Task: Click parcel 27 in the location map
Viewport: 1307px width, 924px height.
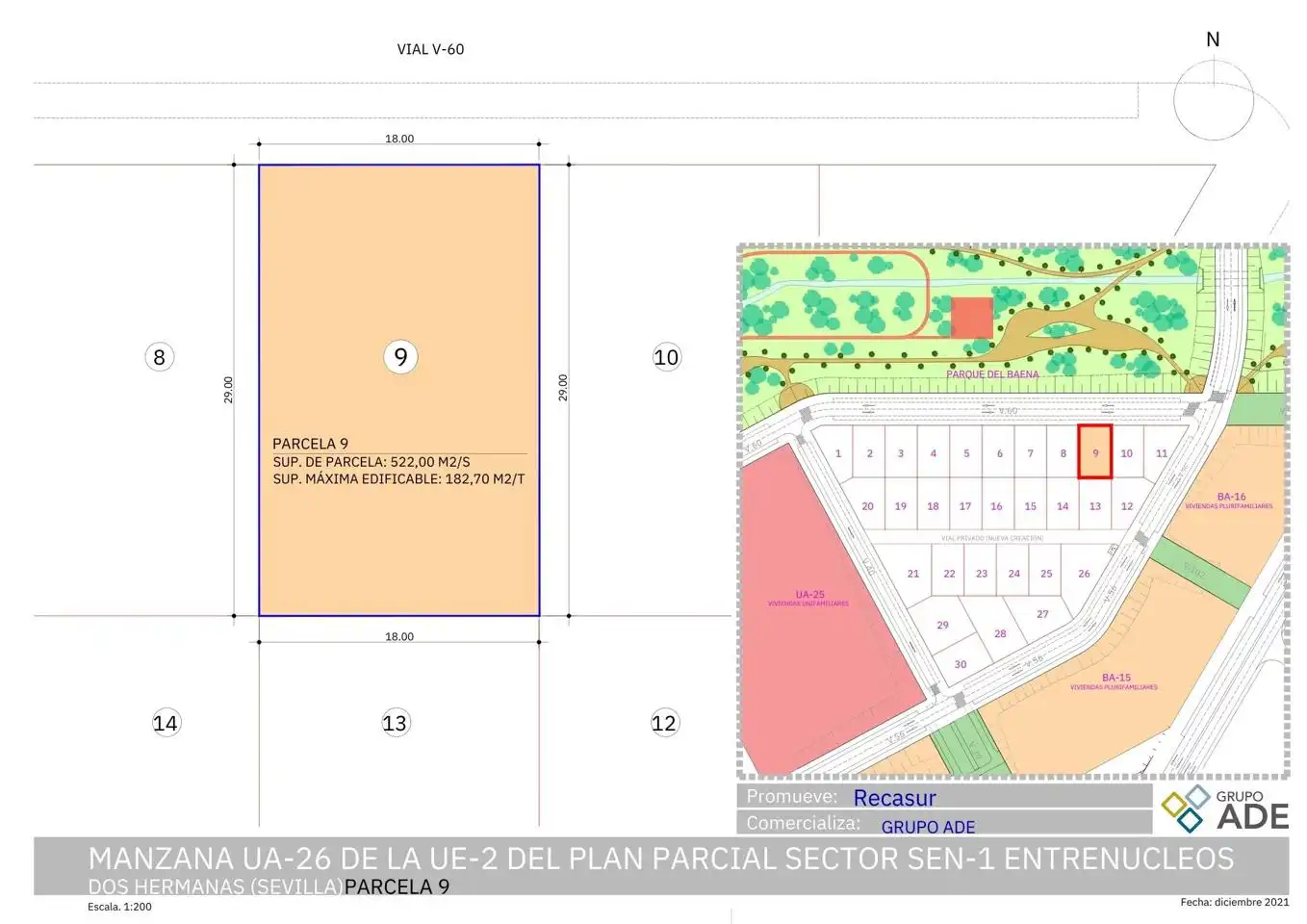Action: [1042, 614]
